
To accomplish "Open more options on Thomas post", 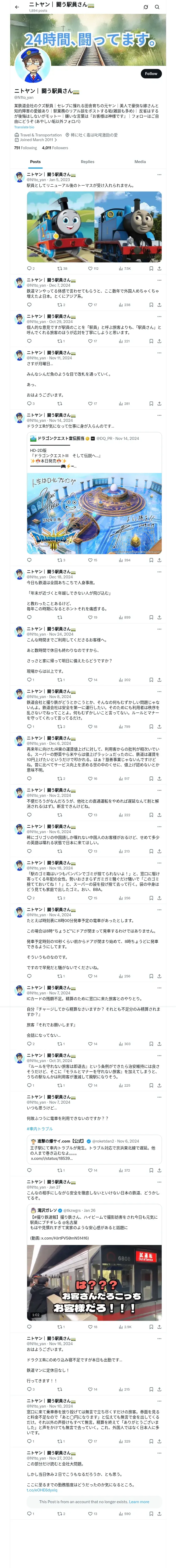I will [159, 175].
